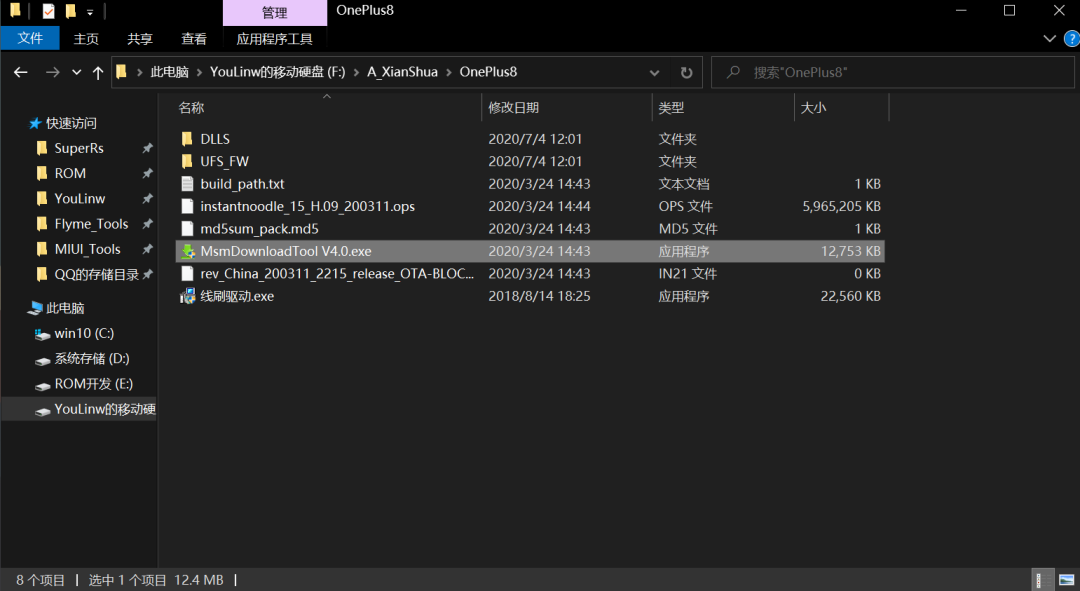This screenshot has height=591, width=1080.
Task: Go up one folder level
Action: pos(98,72)
